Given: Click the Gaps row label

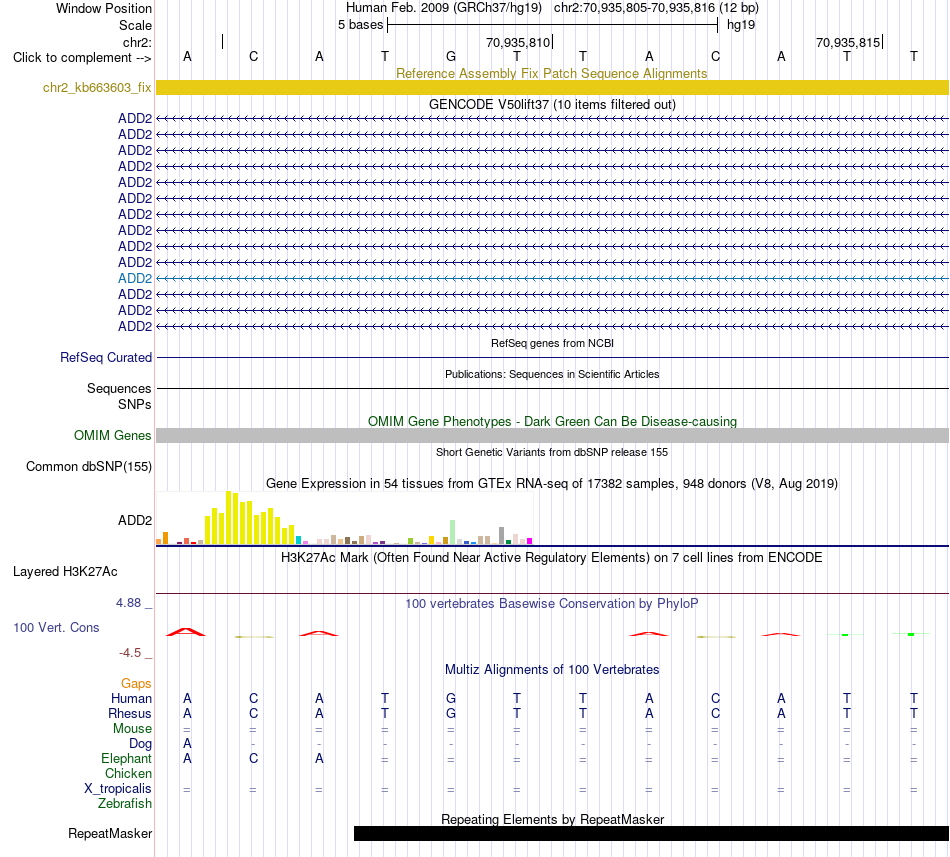Looking at the screenshot, I should [136, 683].
